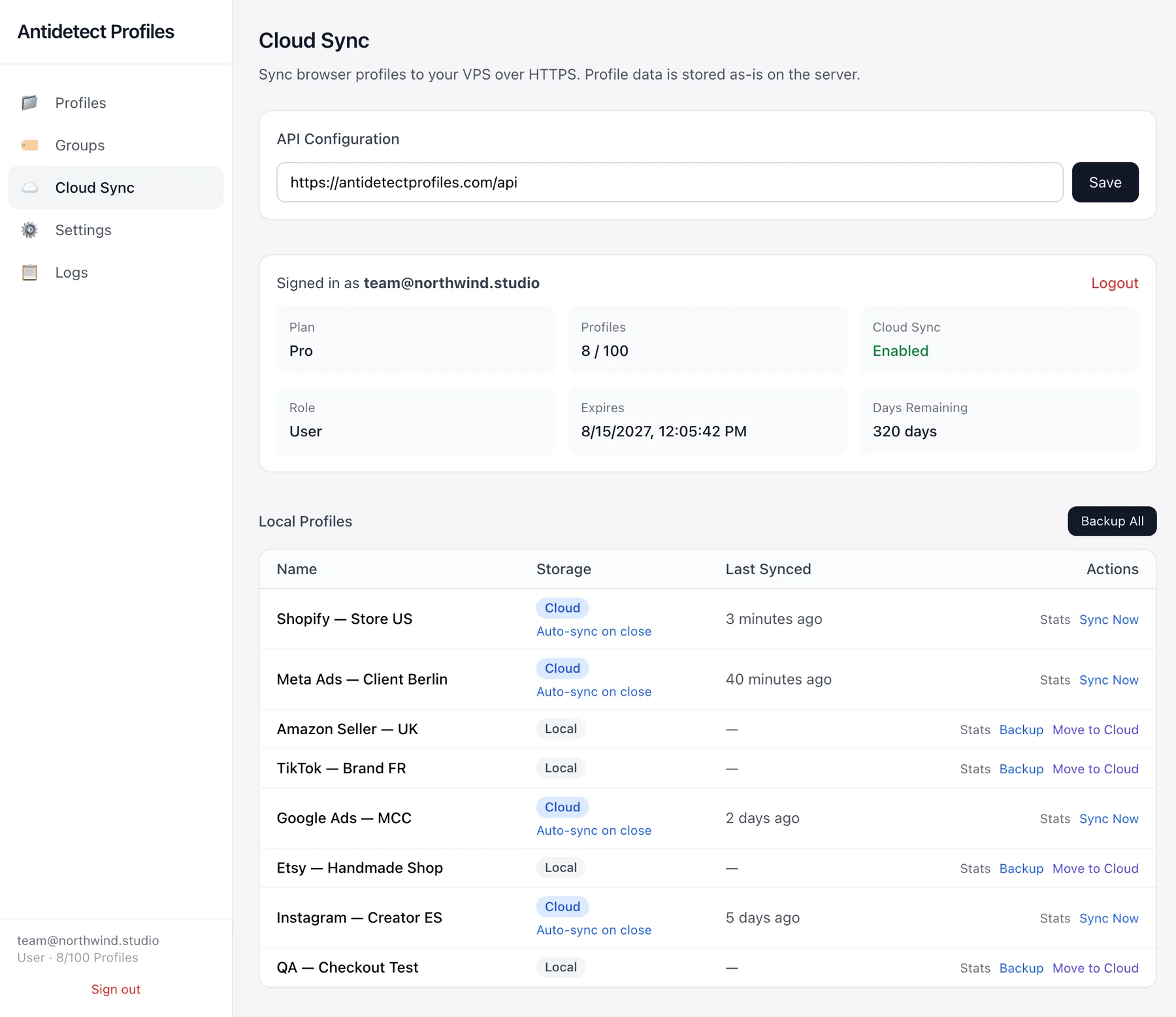Click the Antidetect Profiles app title
The height and width of the screenshot is (1017, 1176).
pyautogui.click(x=95, y=31)
